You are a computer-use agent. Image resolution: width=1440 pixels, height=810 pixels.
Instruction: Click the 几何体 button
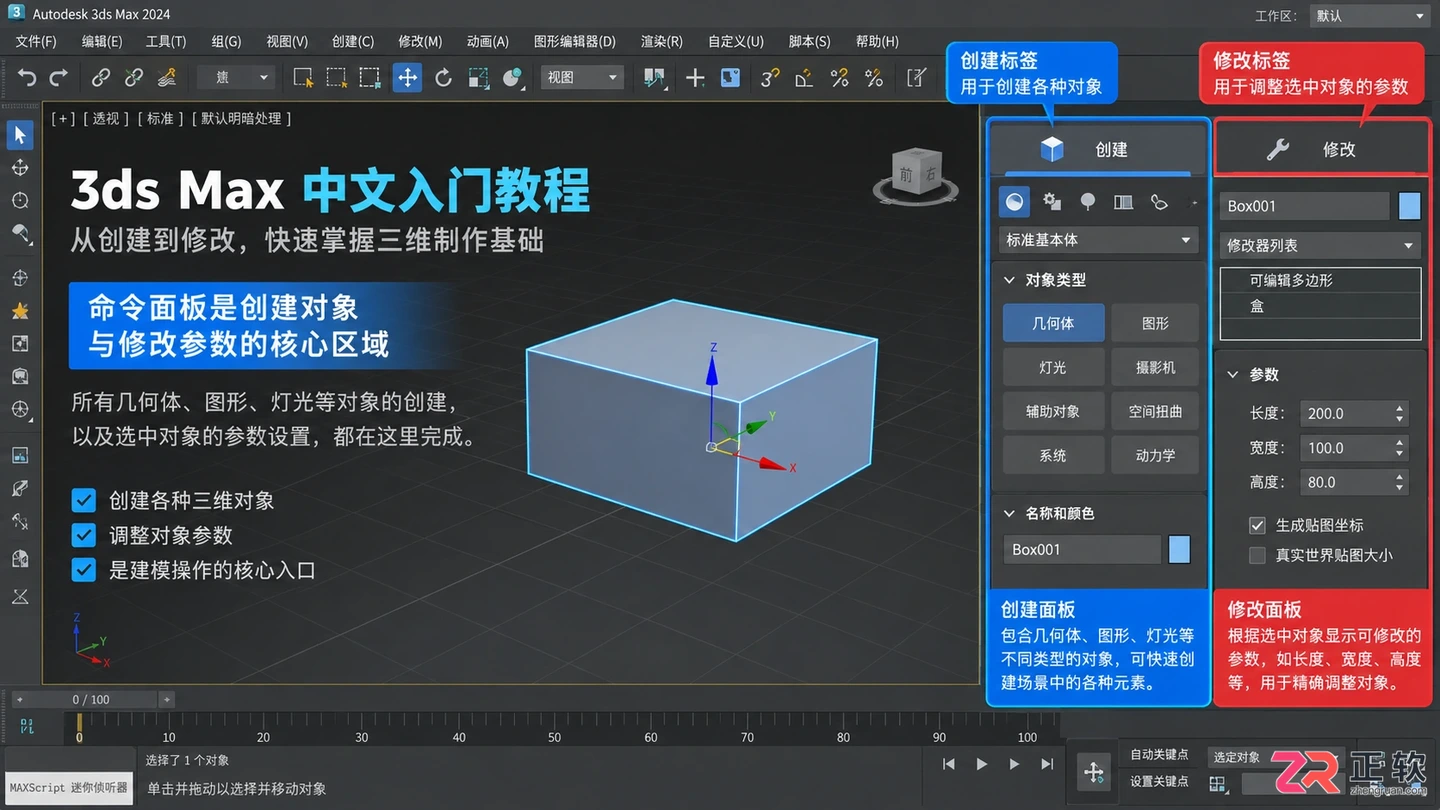[x=1053, y=323]
